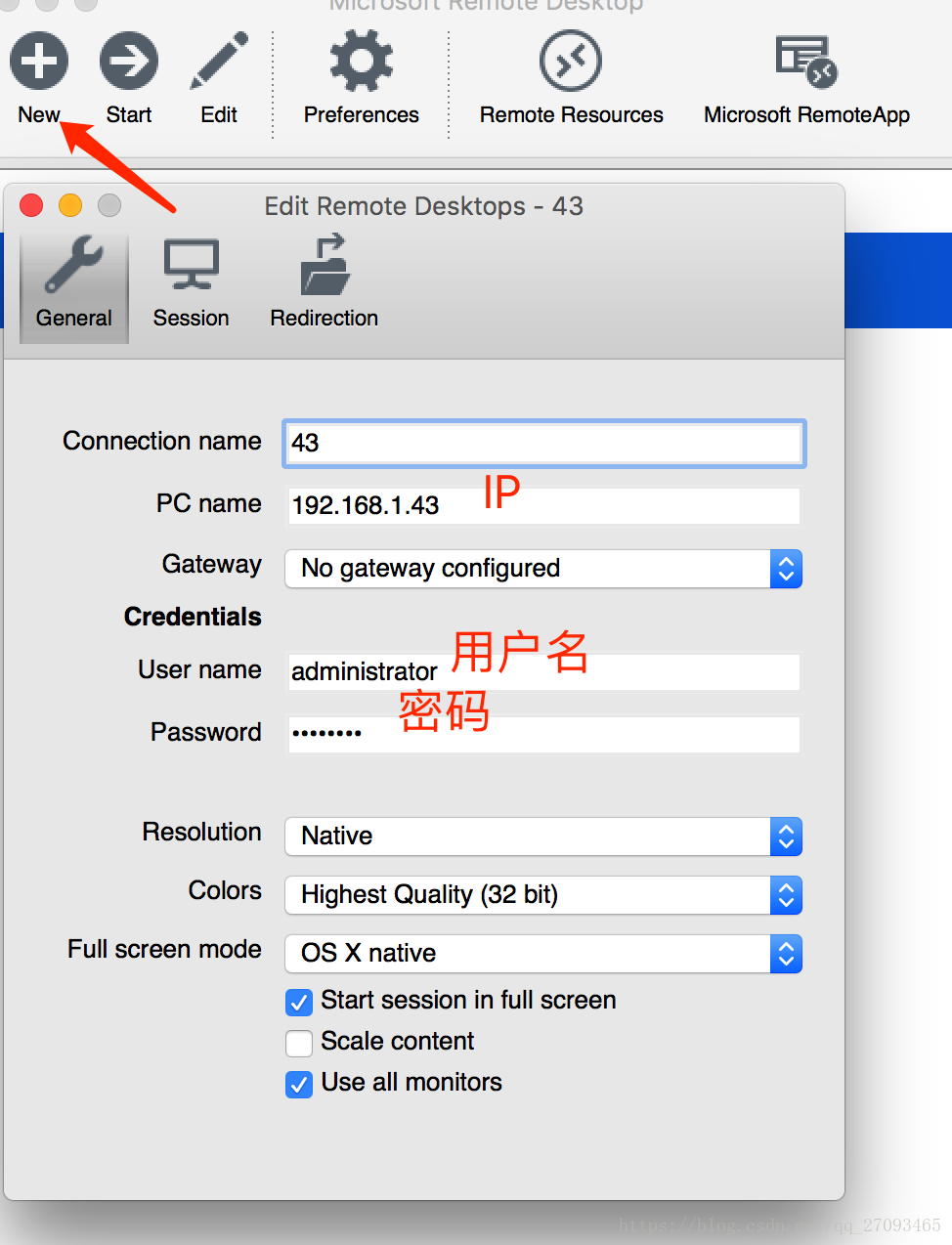
Task: Minimize the Edit Remote Desktops window
Action: click(x=70, y=205)
